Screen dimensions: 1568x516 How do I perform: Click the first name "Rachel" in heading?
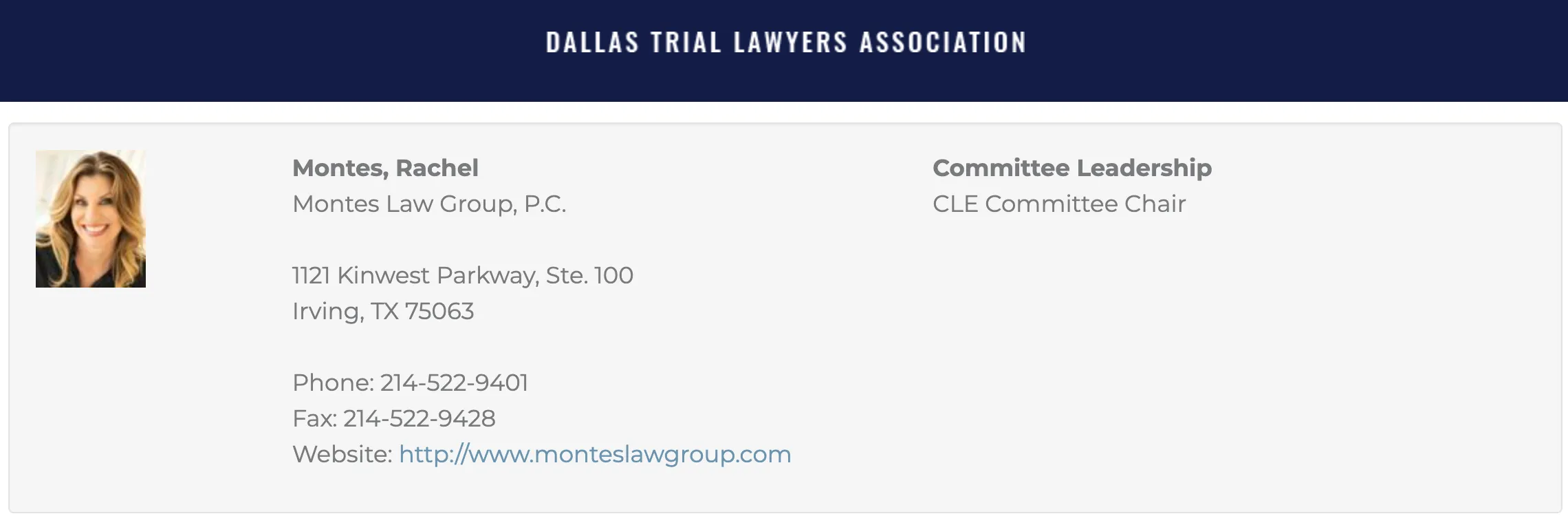(x=437, y=169)
